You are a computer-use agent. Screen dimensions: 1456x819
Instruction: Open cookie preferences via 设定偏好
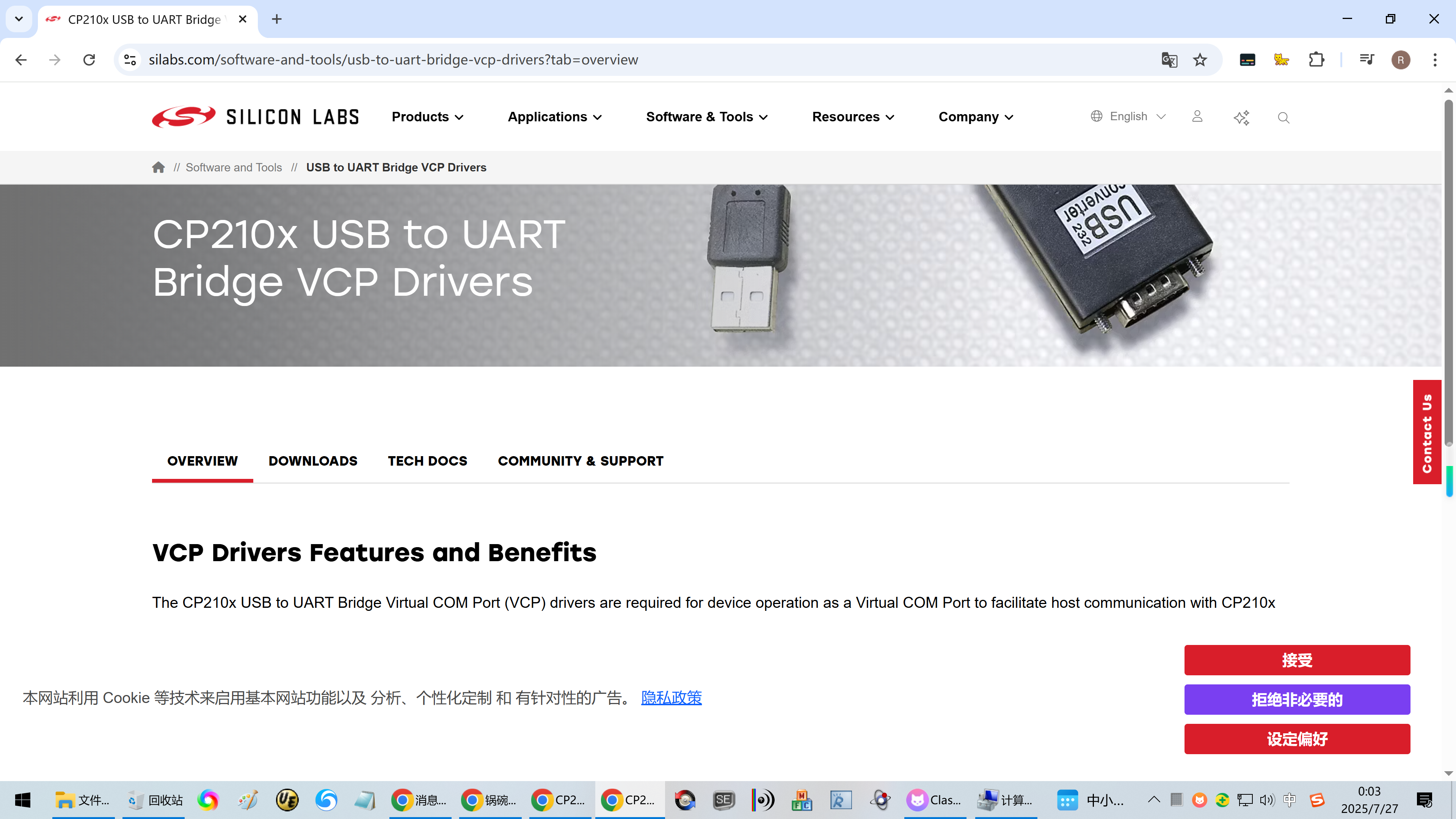coord(1297,739)
